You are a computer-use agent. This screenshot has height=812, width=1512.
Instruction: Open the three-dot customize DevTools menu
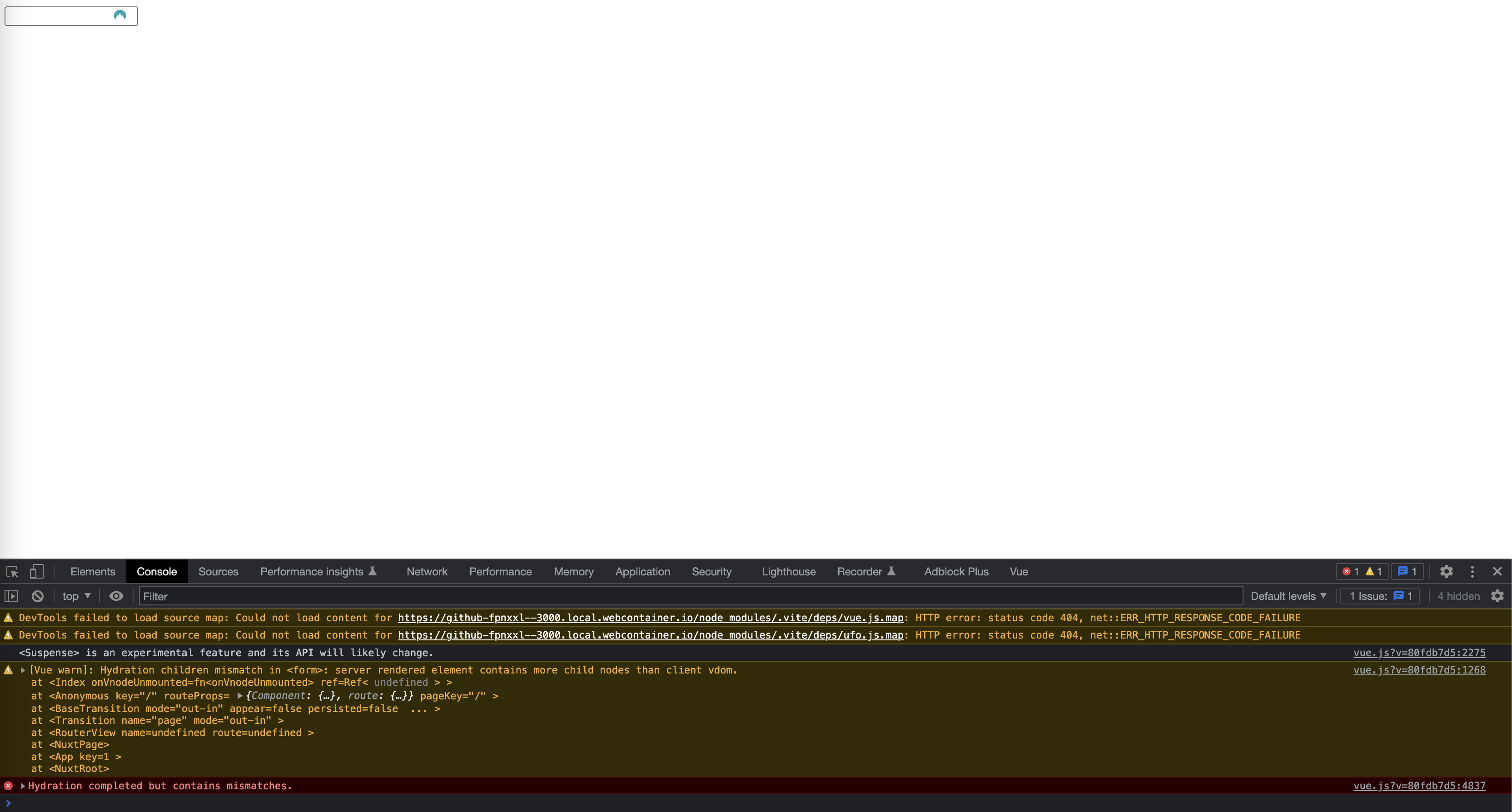pos(1472,571)
